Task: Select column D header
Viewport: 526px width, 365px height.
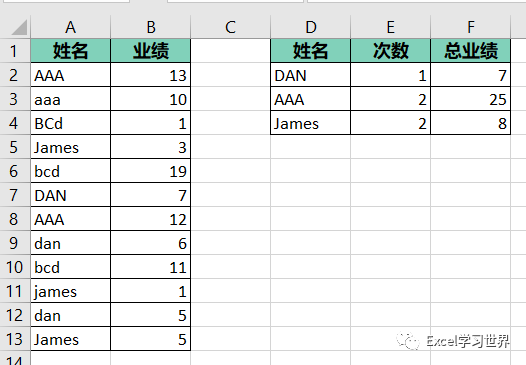Action: click(311, 27)
